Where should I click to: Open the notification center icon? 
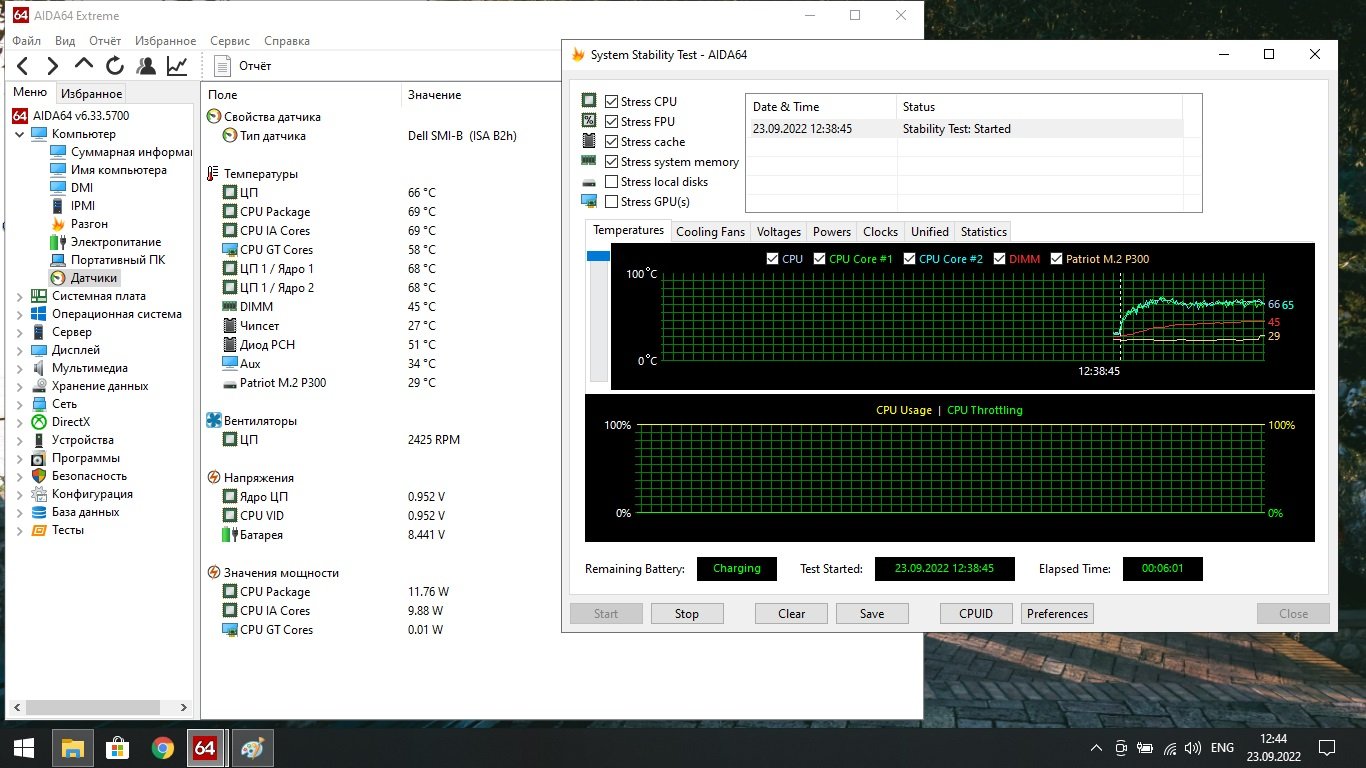pos(1327,747)
